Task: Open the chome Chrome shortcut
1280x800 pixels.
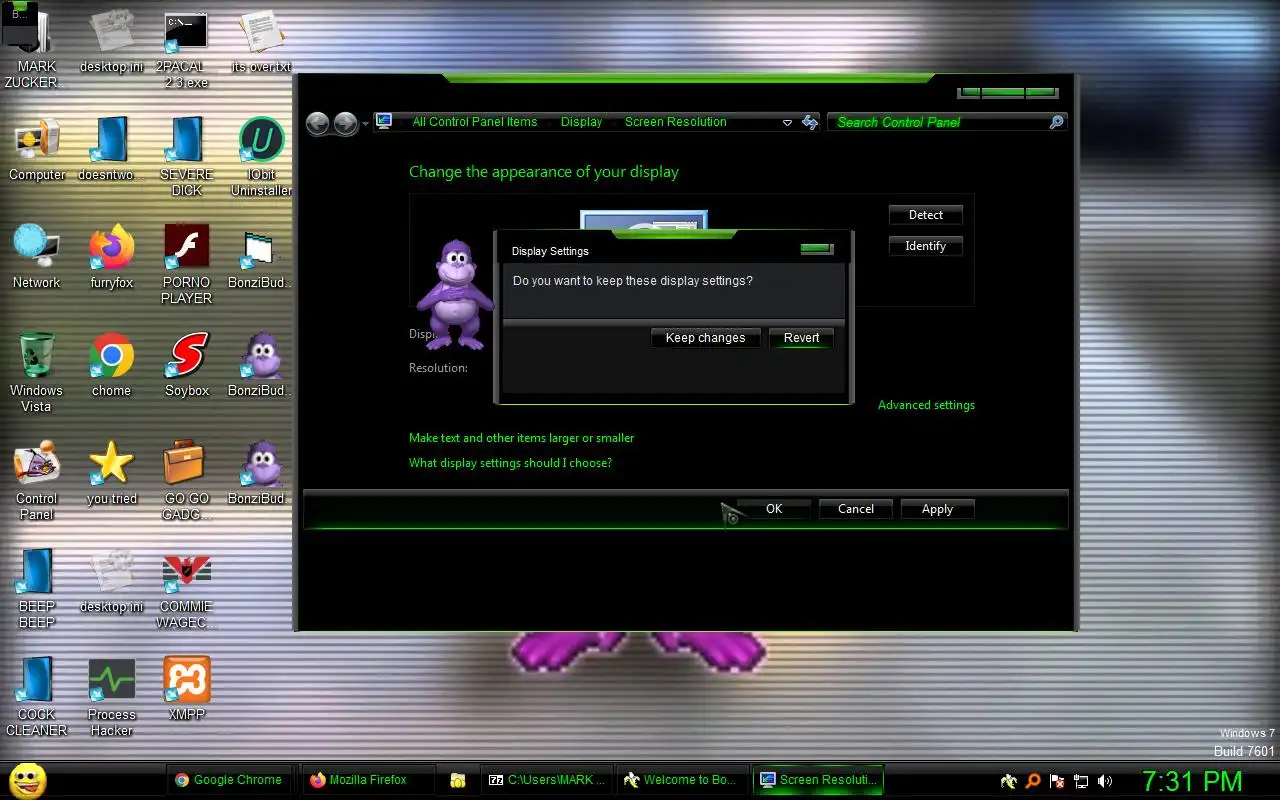Action: pyautogui.click(x=111, y=365)
